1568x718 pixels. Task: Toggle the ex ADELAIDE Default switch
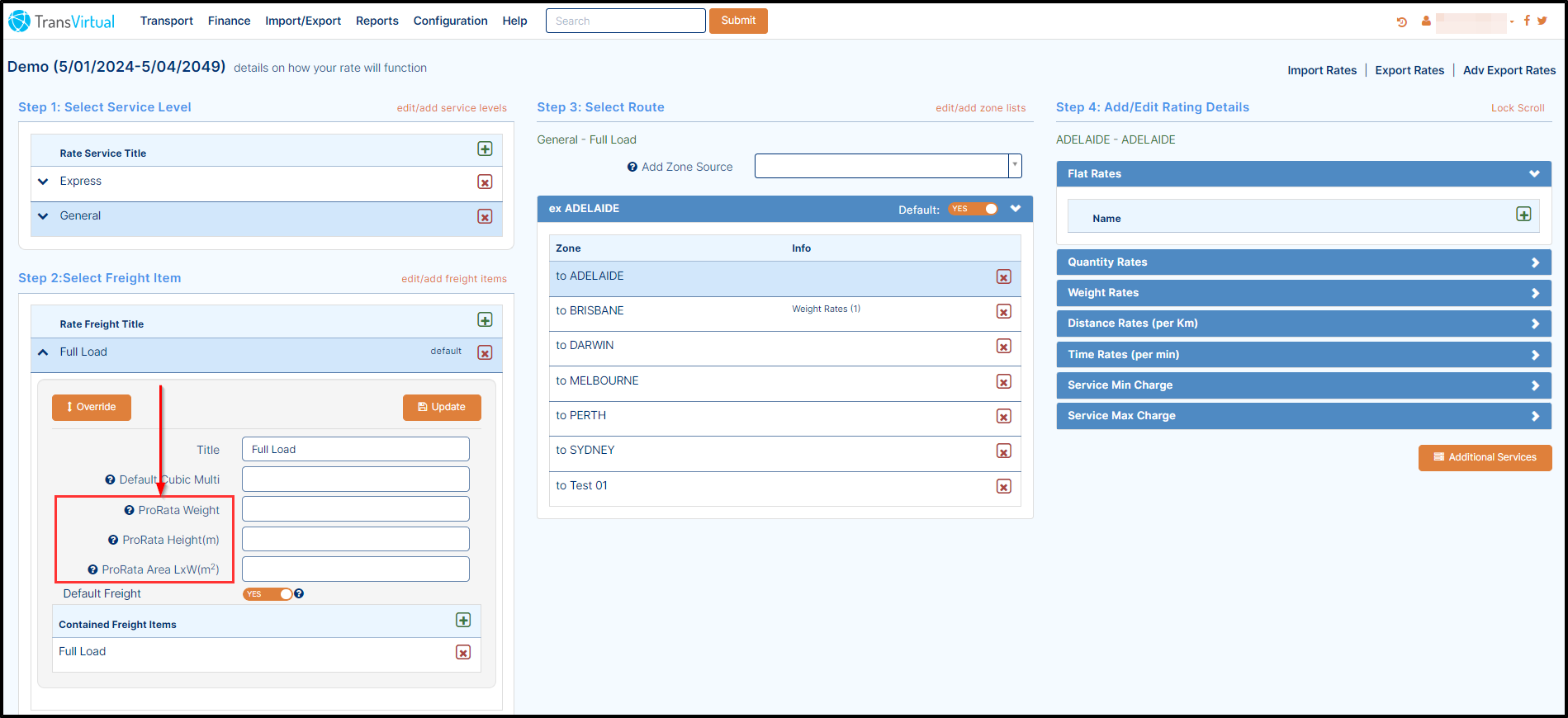click(973, 209)
